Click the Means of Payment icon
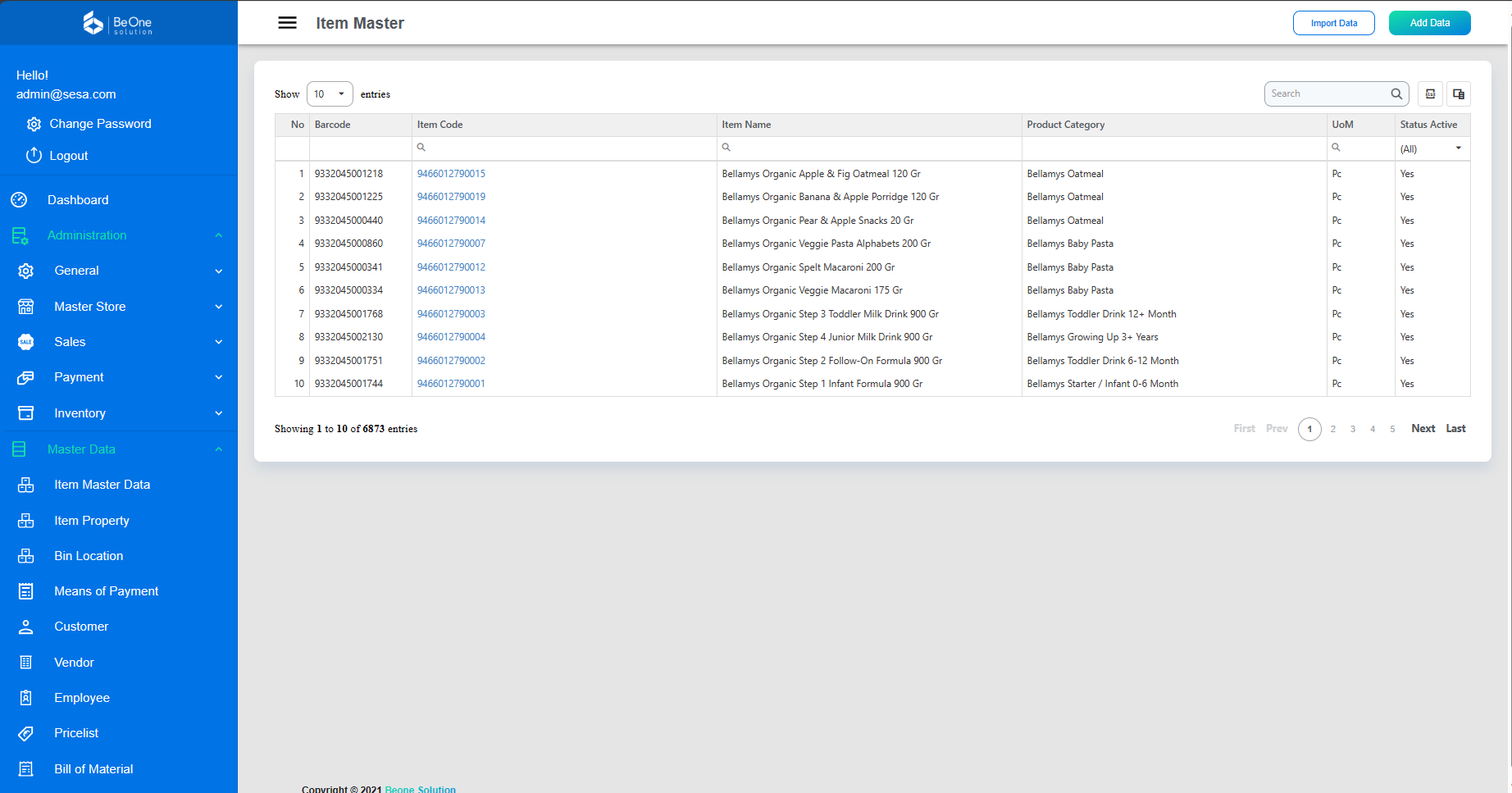1512x793 pixels. click(26, 591)
